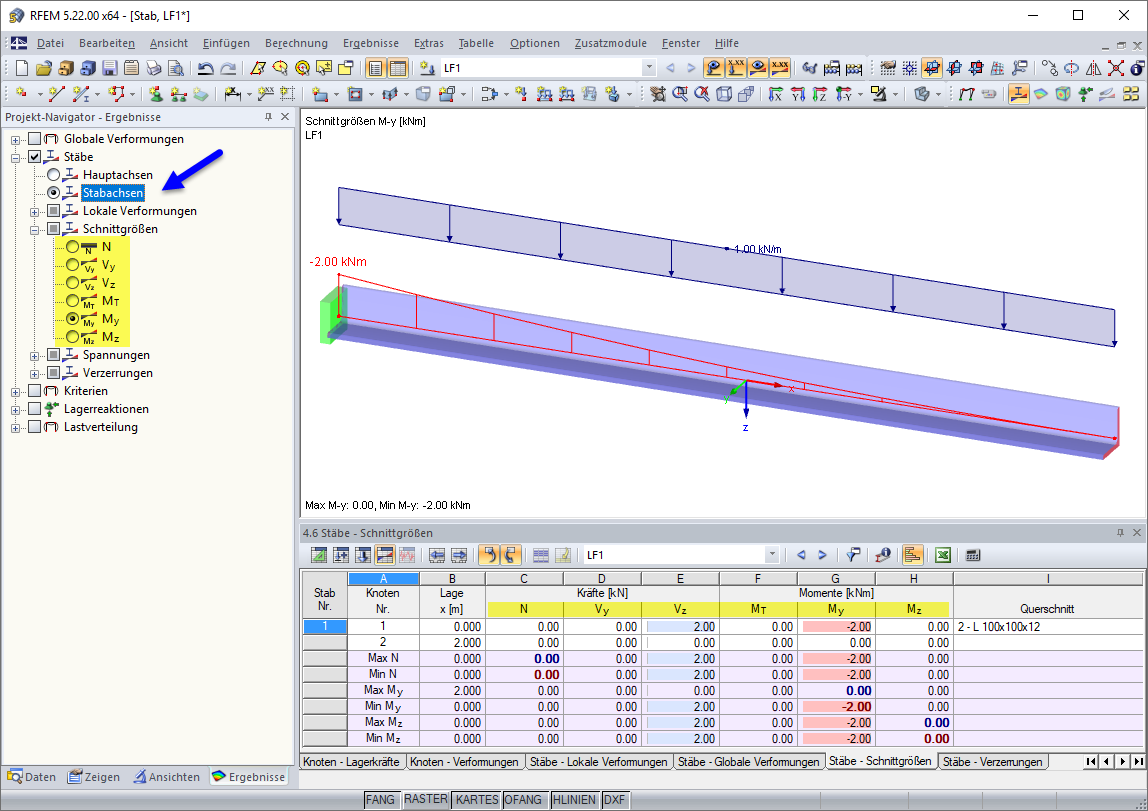The height and width of the screenshot is (811, 1148).
Task: Collapse the Schnittgrößen tree node
Action: (34, 230)
